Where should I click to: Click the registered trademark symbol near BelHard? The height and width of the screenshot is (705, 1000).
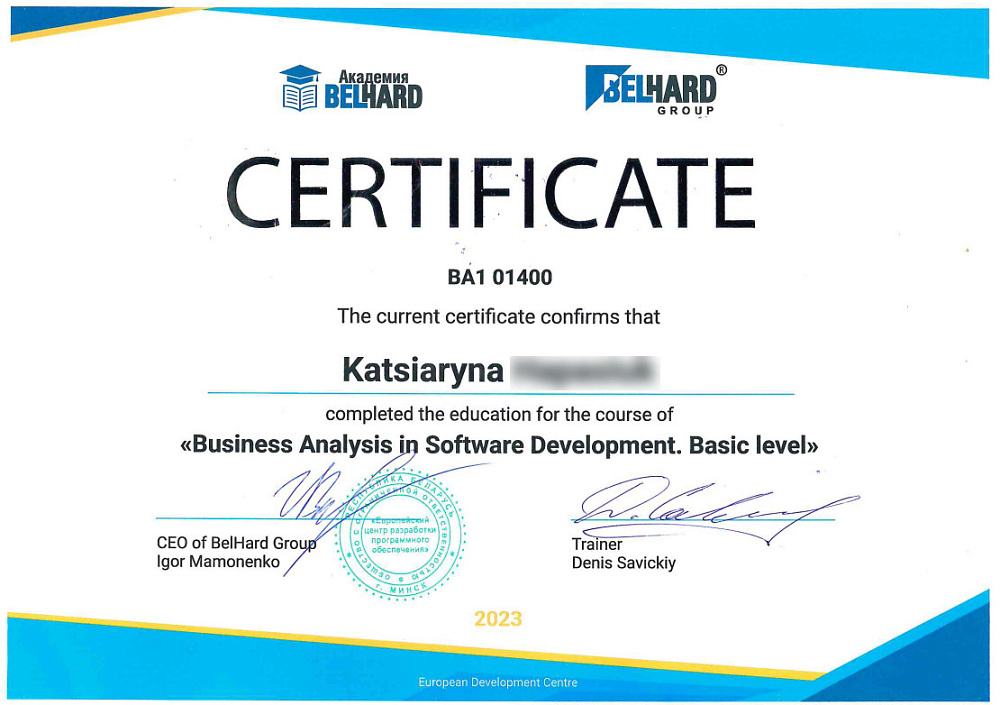pyautogui.click(x=721, y=71)
